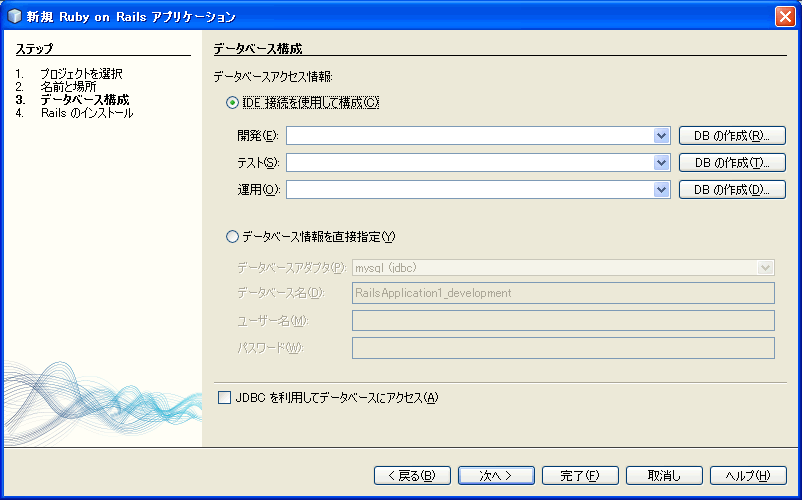Click step 2 名前と場所 text
Image resolution: width=802 pixels, height=500 pixels.
tap(68, 86)
